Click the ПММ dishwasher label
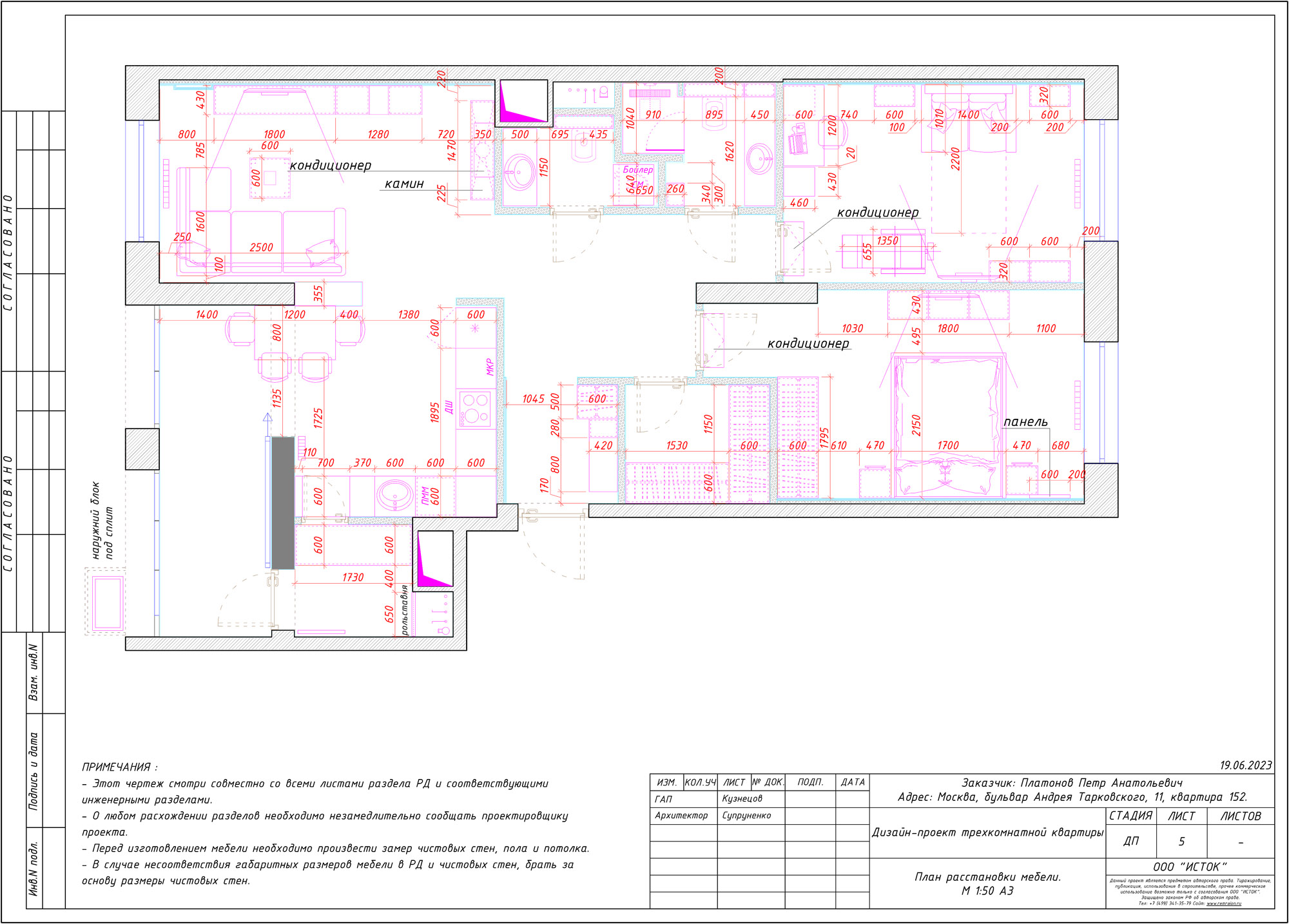This screenshot has height=924, width=1289. [x=425, y=496]
